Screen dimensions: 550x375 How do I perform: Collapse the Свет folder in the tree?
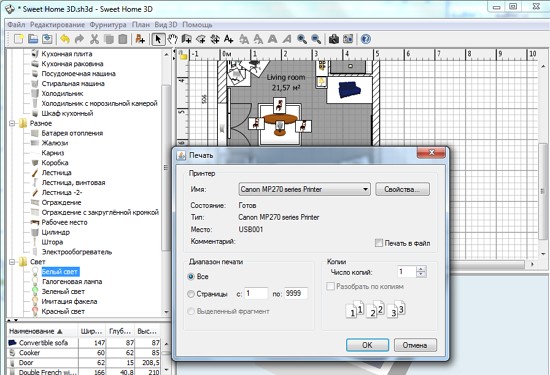point(12,262)
